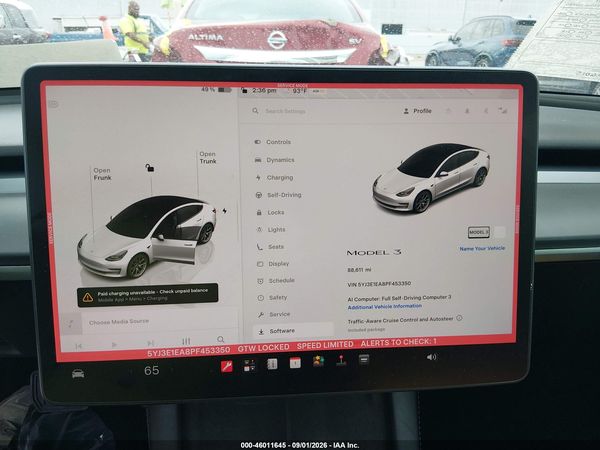Tap the music note media thumbnail
The width and height of the screenshot is (600, 450).
click(x=70, y=324)
